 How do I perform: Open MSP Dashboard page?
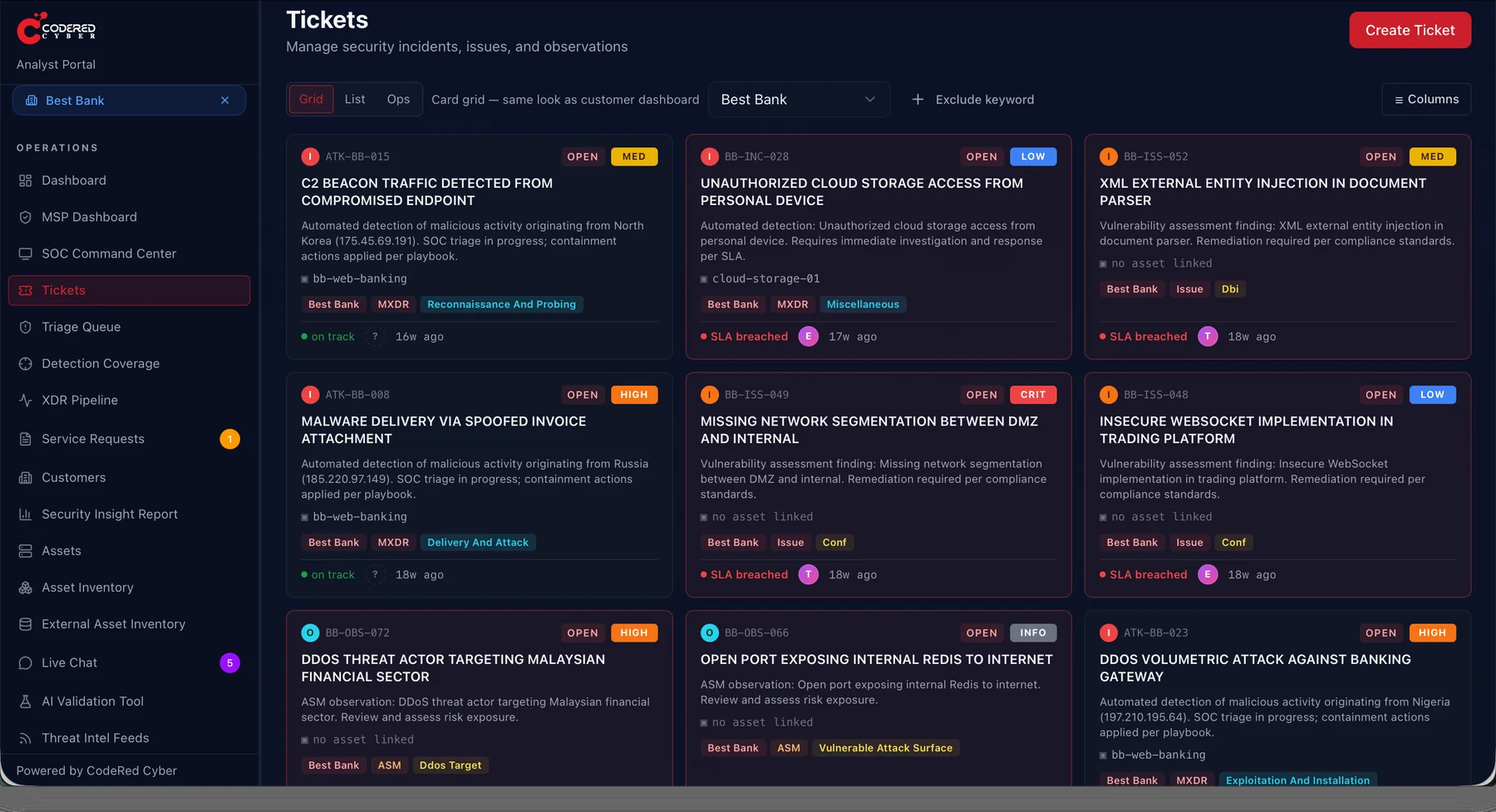point(129,217)
